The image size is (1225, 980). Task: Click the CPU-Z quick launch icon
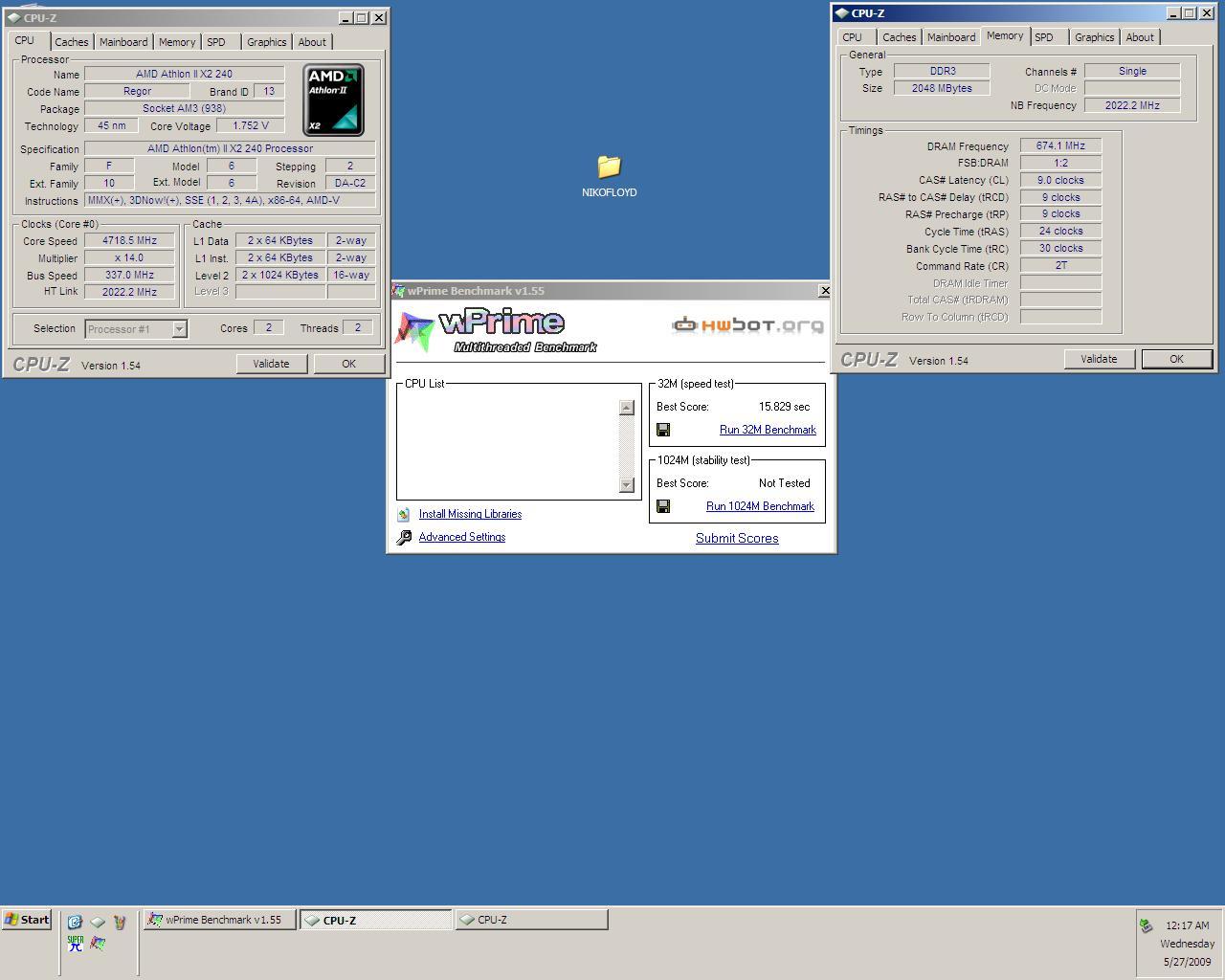98,922
